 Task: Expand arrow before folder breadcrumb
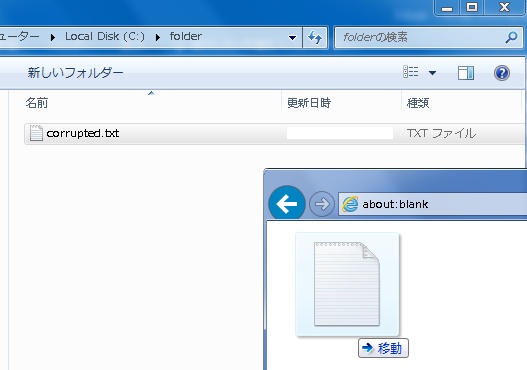(x=158, y=37)
